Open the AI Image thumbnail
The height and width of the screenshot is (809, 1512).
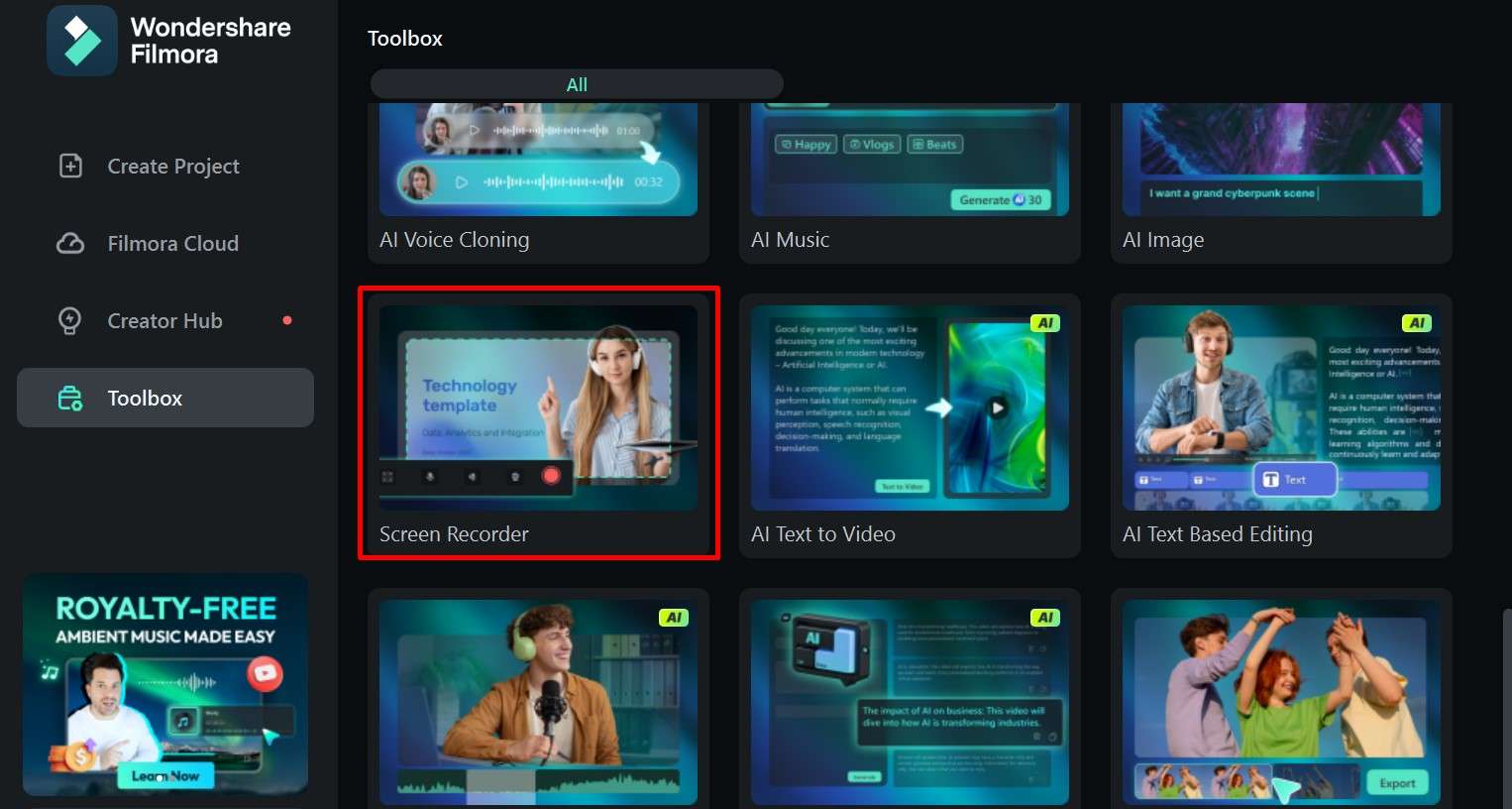(x=1281, y=160)
